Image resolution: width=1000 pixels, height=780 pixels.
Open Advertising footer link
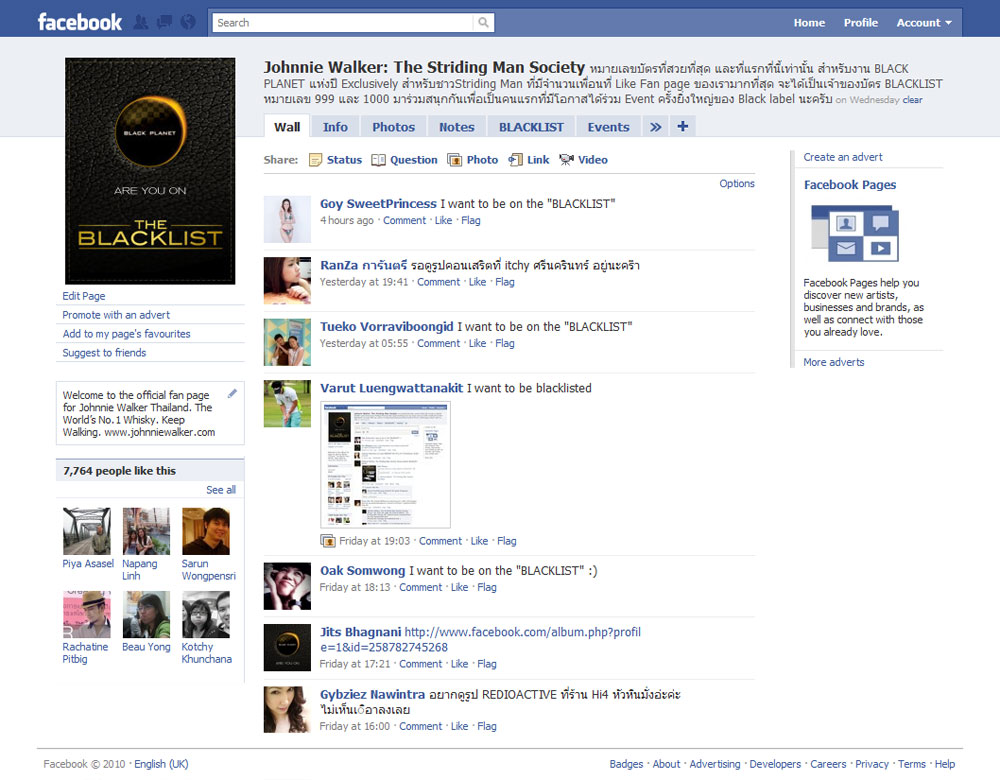pos(714,764)
